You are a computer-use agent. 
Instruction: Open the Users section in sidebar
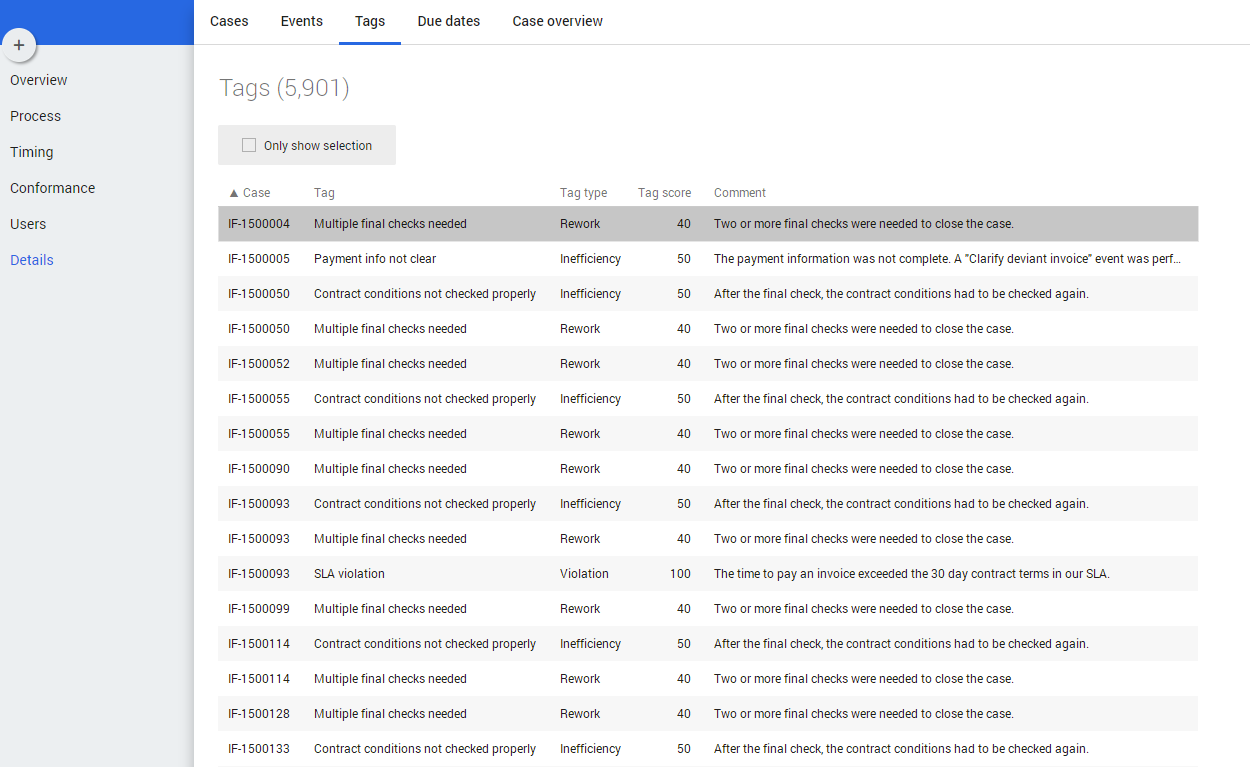[28, 224]
